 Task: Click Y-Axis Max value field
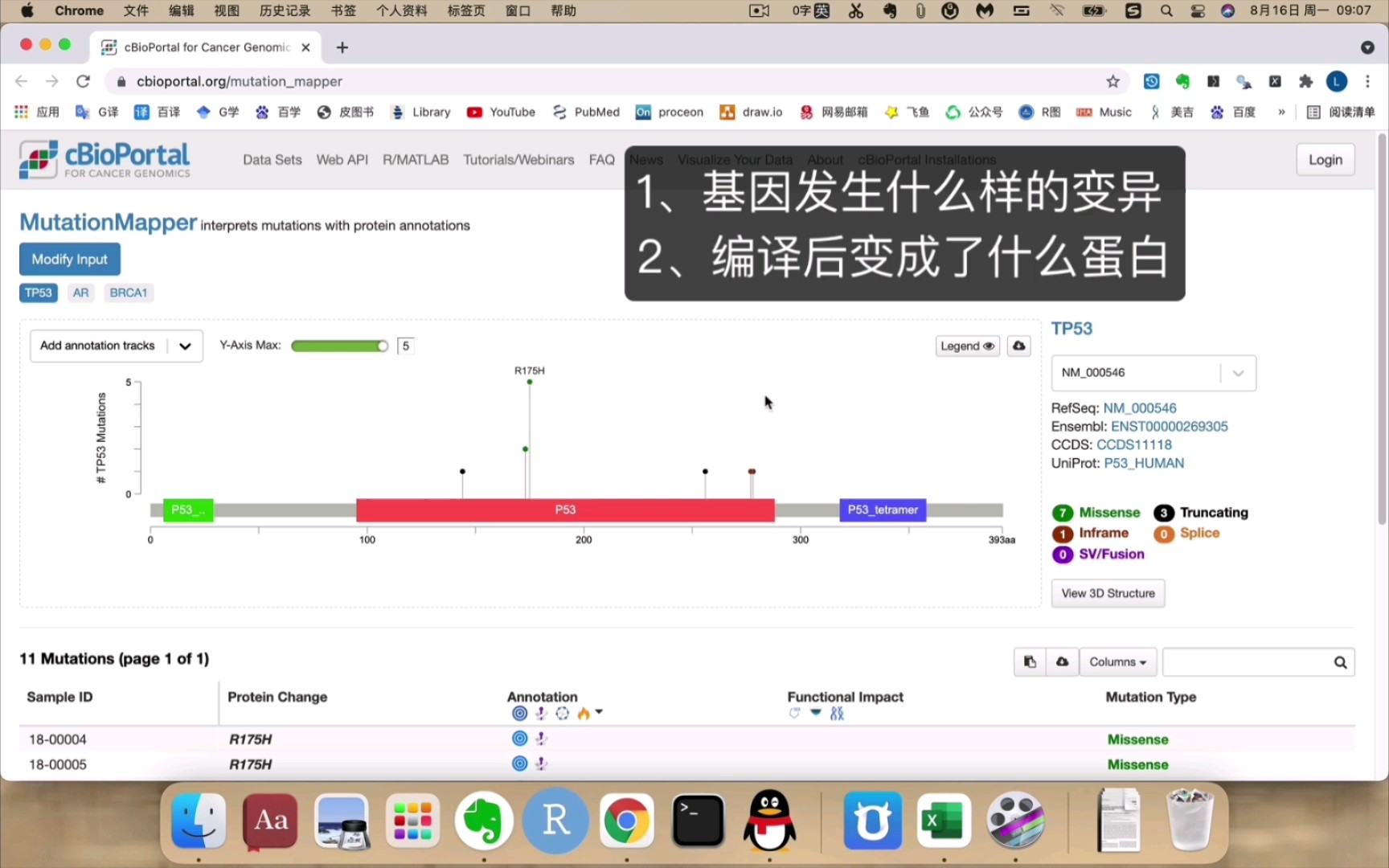(406, 346)
